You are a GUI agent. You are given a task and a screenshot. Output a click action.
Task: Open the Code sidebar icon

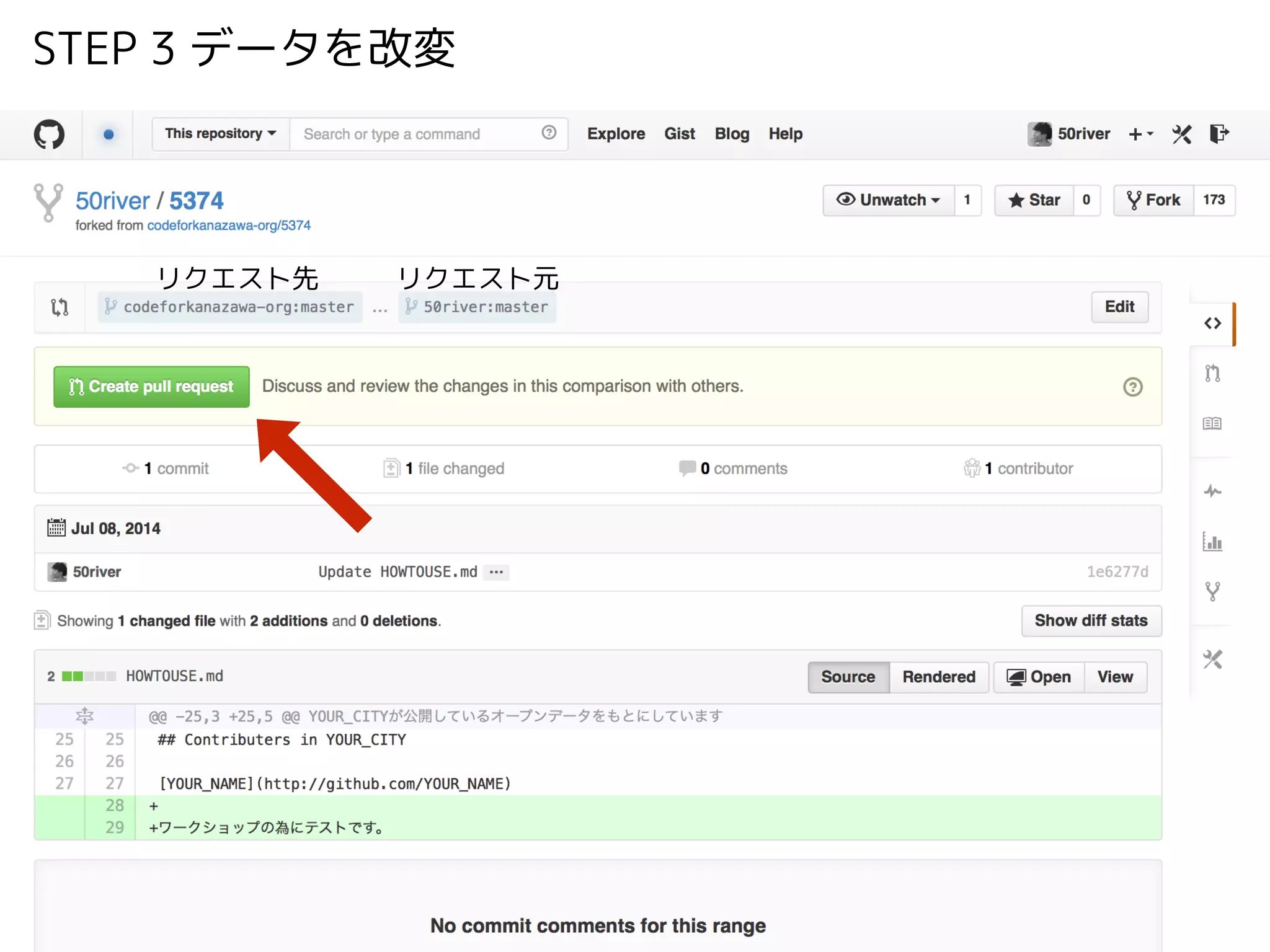[x=1213, y=324]
